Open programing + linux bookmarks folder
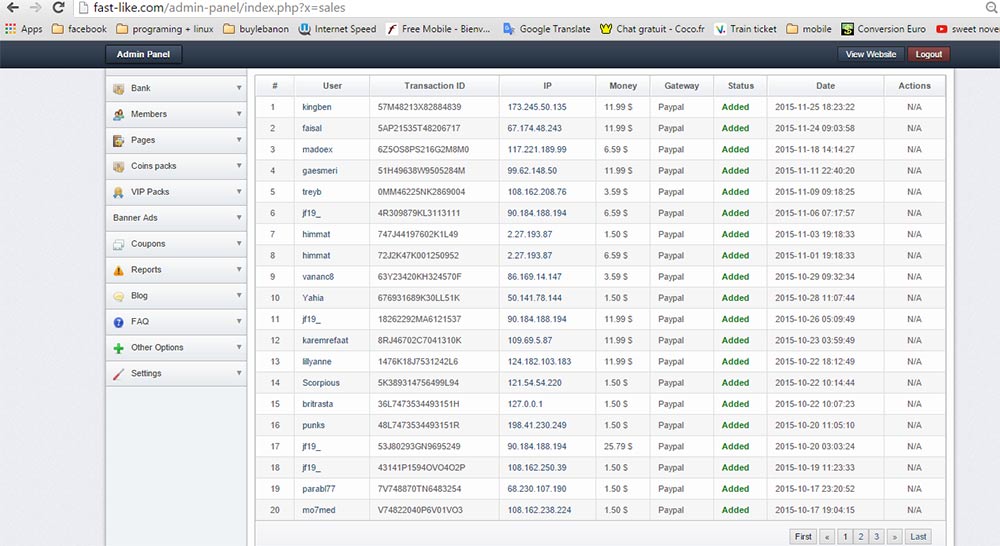 click(165, 29)
